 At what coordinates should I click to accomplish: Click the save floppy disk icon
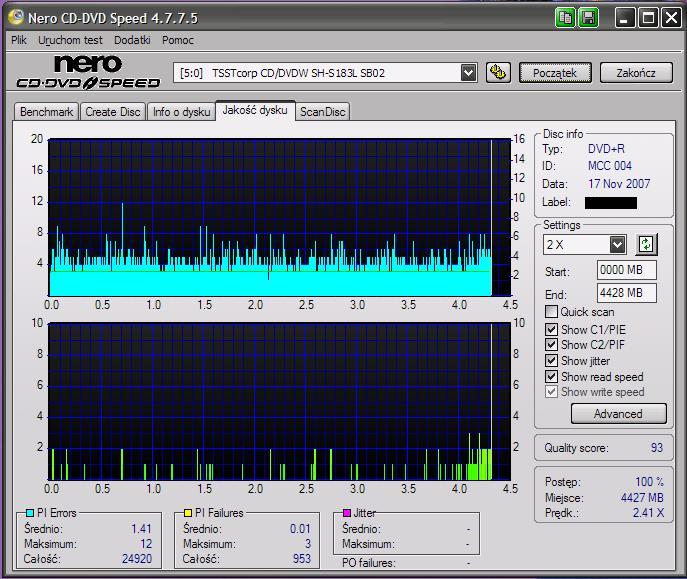point(588,17)
